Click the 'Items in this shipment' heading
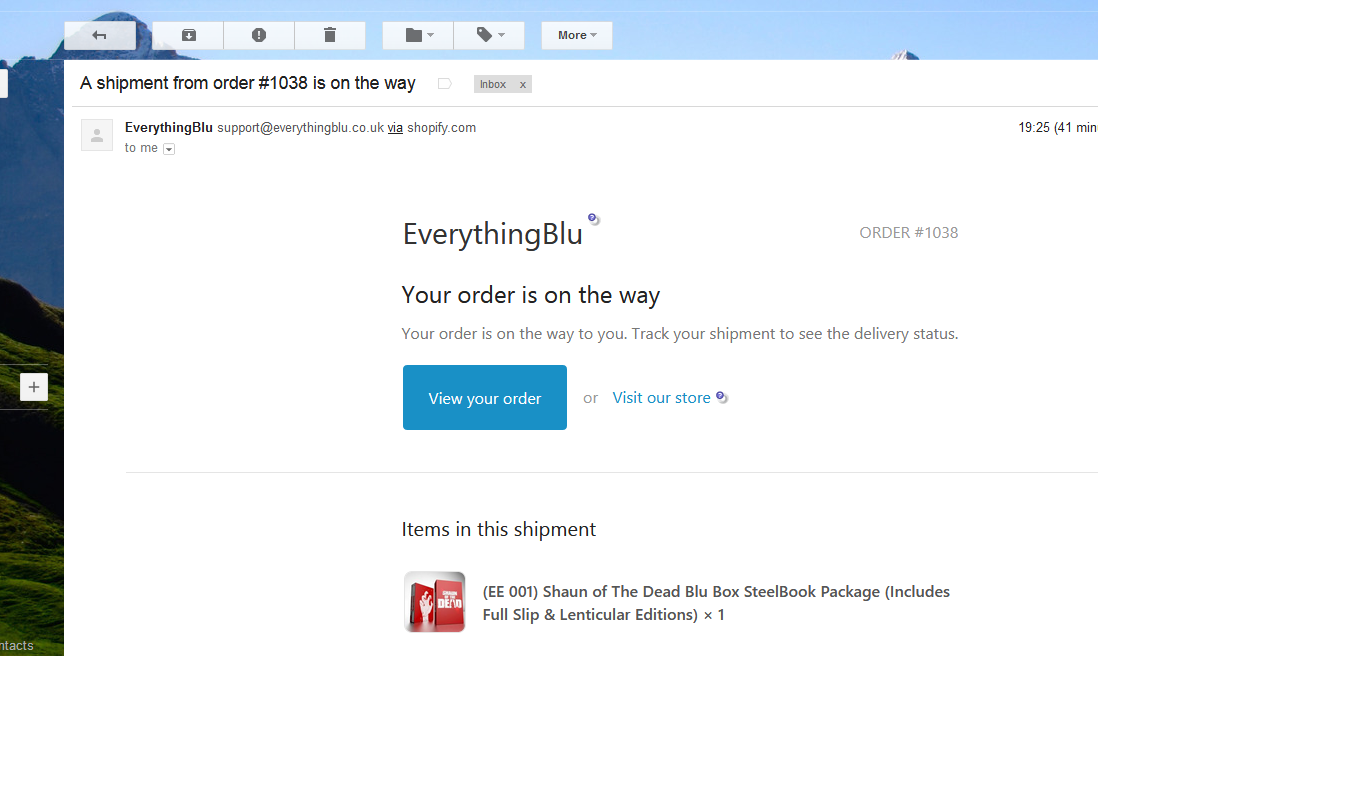The height and width of the screenshot is (799, 1351). (499, 529)
